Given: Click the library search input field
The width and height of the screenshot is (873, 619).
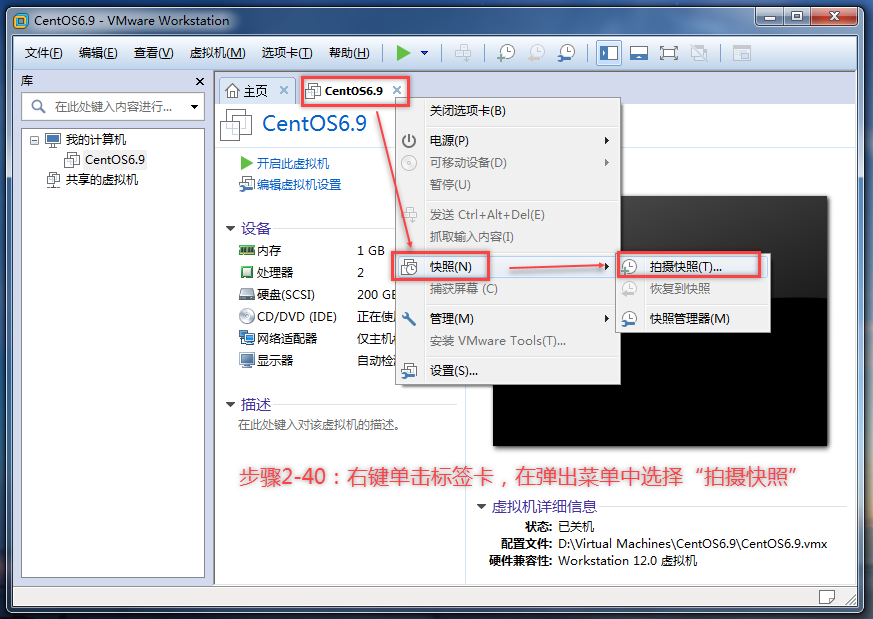Looking at the screenshot, I should [x=113, y=106].
